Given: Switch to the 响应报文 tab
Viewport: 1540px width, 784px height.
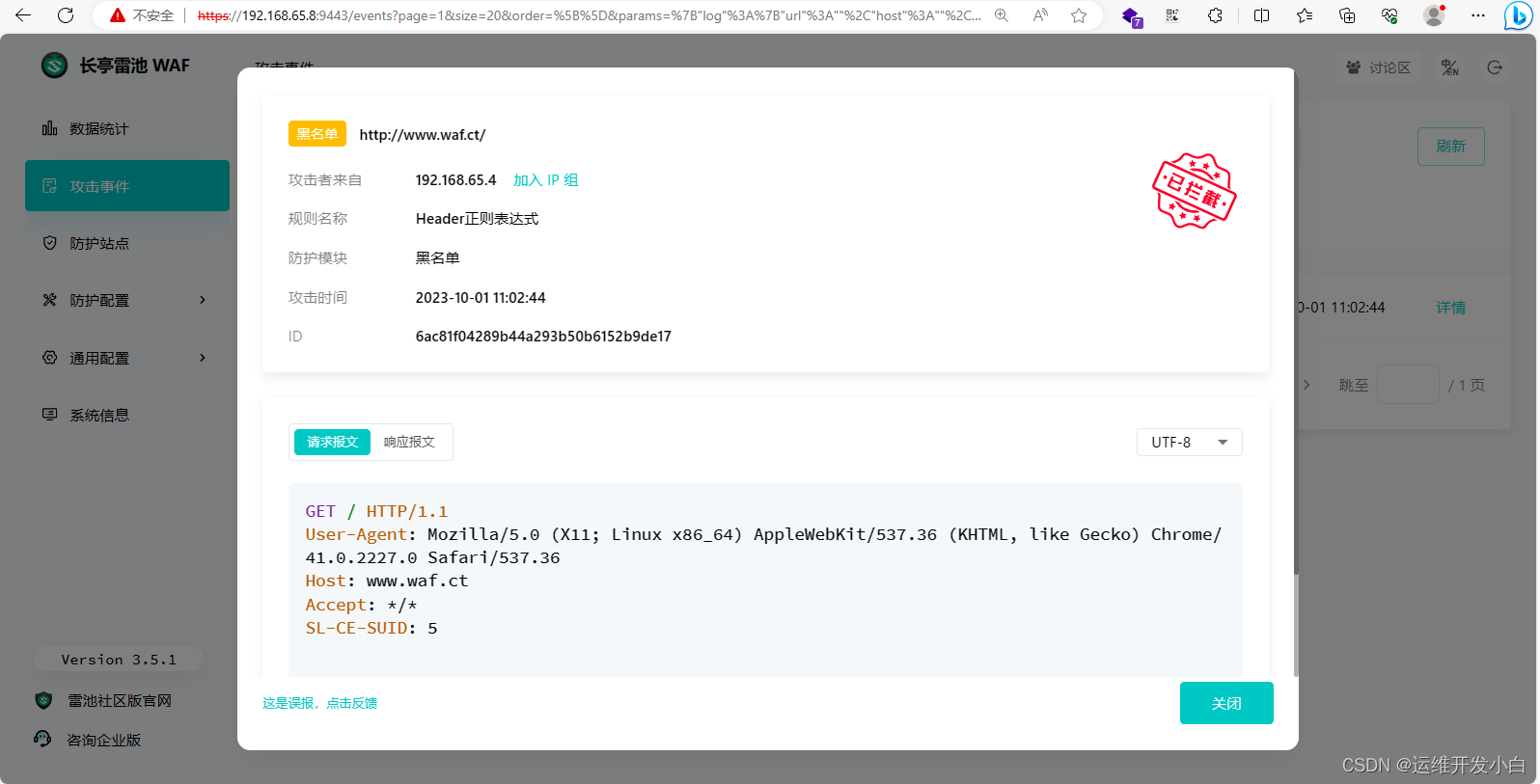Looking at the screenshot, I should tap(409, 442).
